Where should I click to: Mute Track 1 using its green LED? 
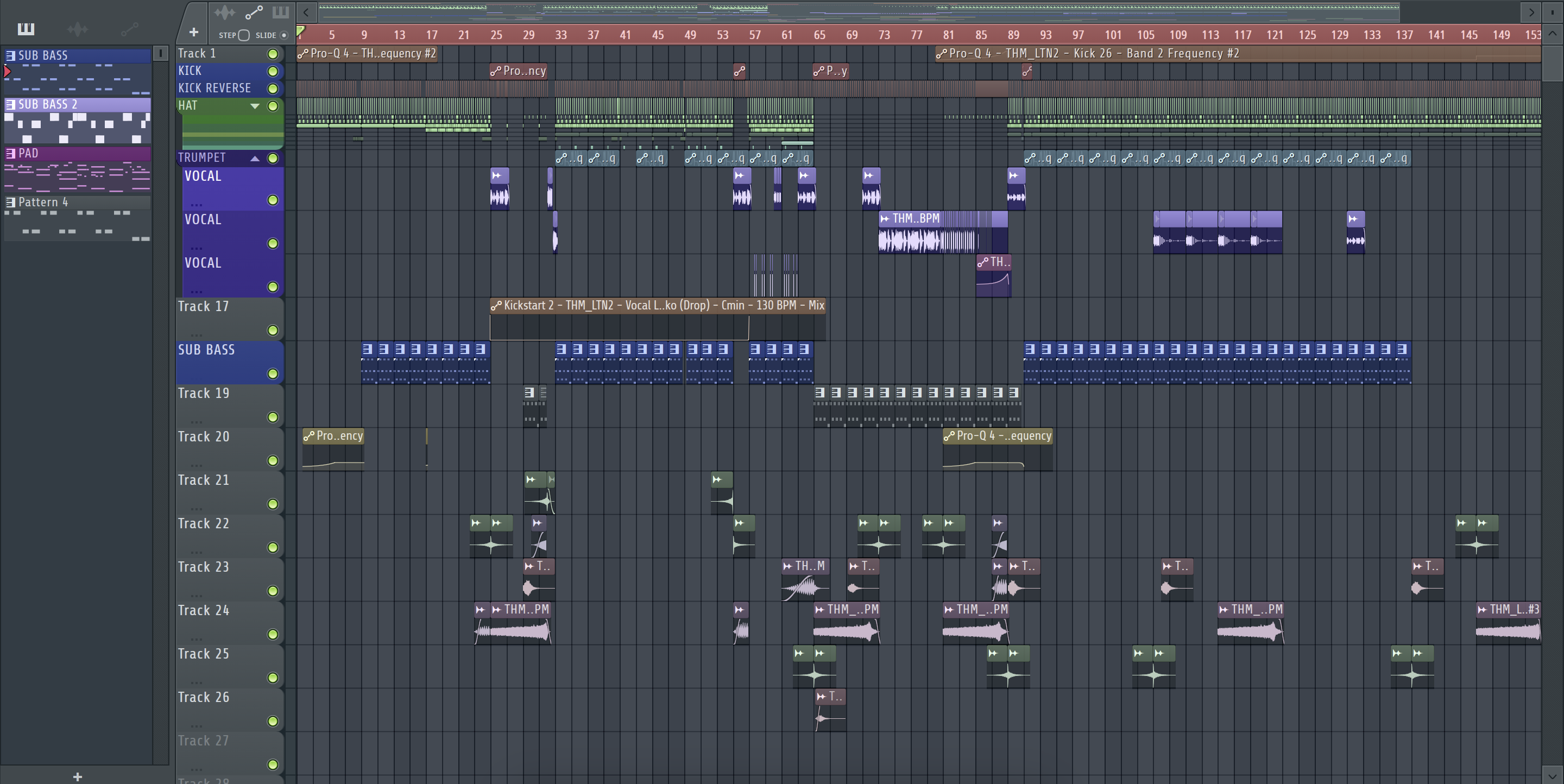coord(273,54)
